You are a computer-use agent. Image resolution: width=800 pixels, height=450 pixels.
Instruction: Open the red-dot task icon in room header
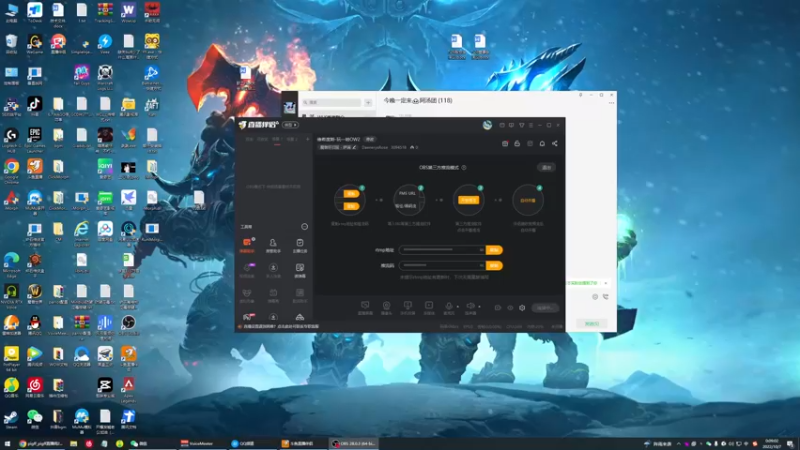pyautogui.click(x=505, y=144)
